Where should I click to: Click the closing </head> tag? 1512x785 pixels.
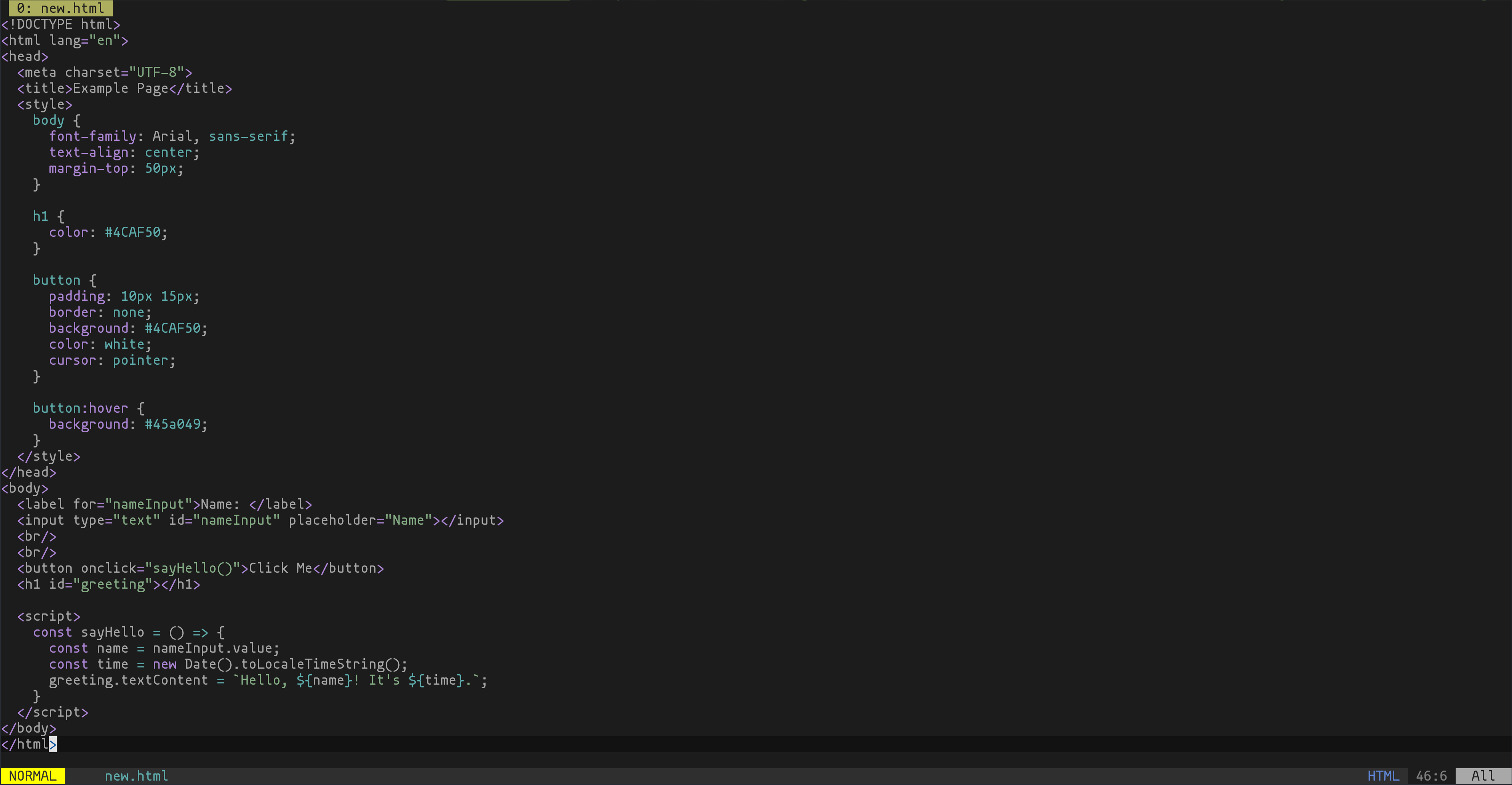point(29,472)
